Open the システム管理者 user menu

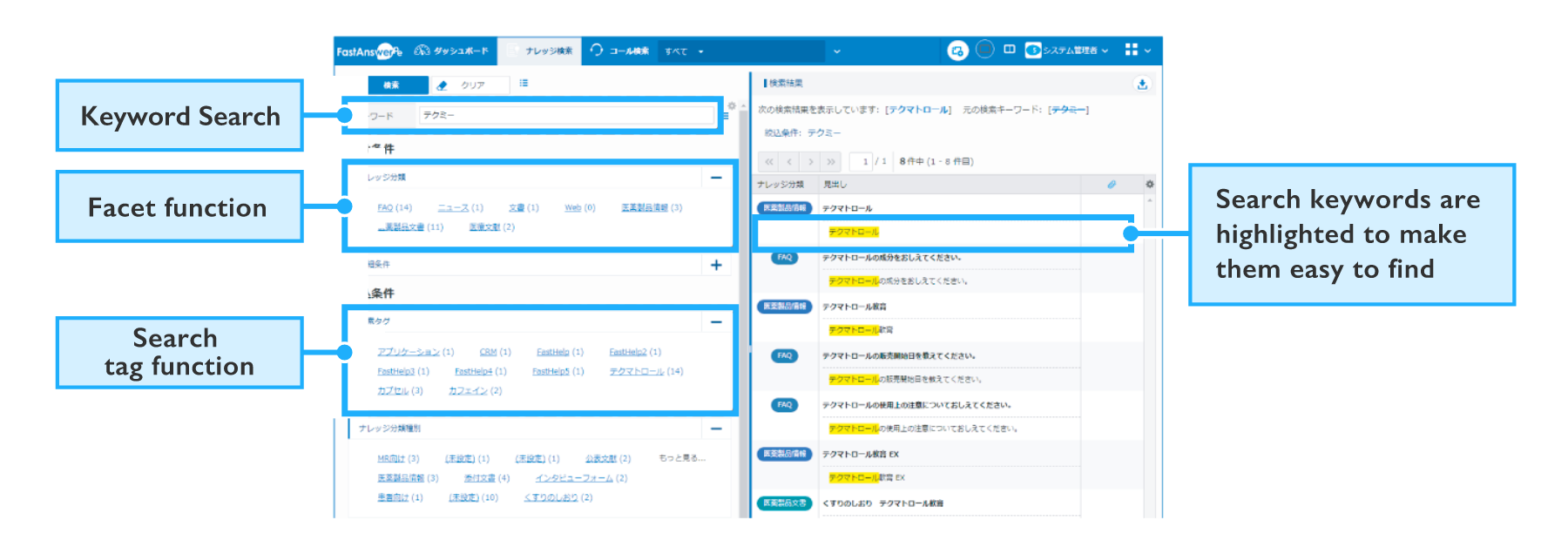point(1067,51)
